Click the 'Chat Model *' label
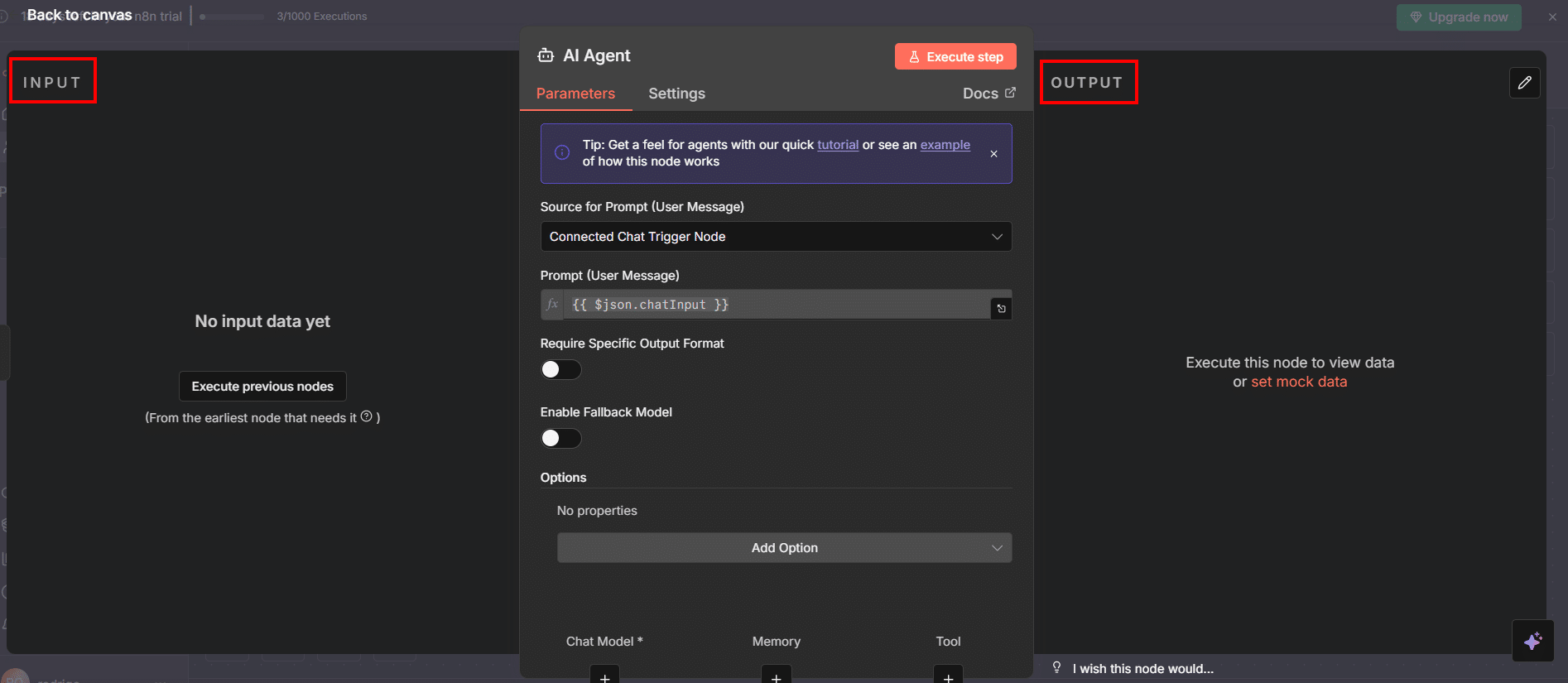Viewport: 1568px width, 683px height. [x=604, y=642]
